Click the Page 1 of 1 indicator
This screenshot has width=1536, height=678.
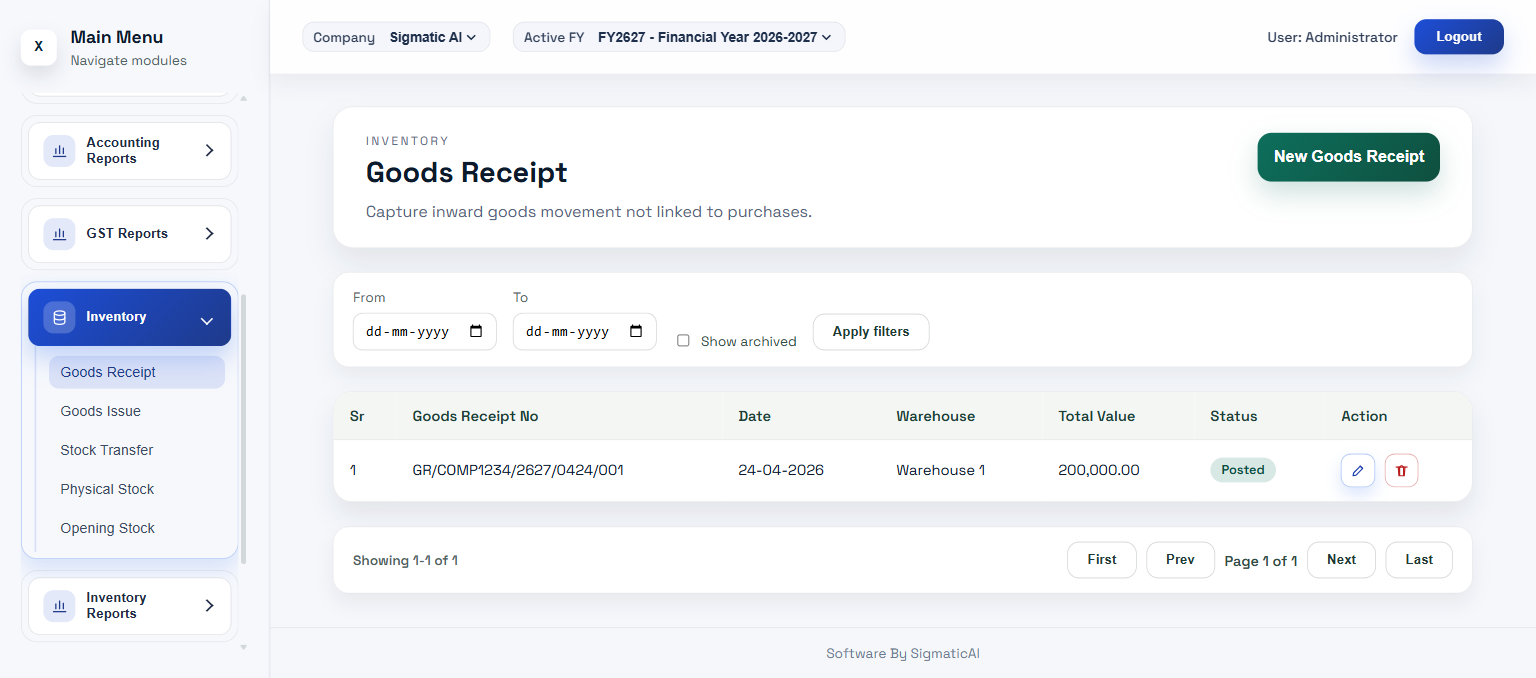point(1261,561)
